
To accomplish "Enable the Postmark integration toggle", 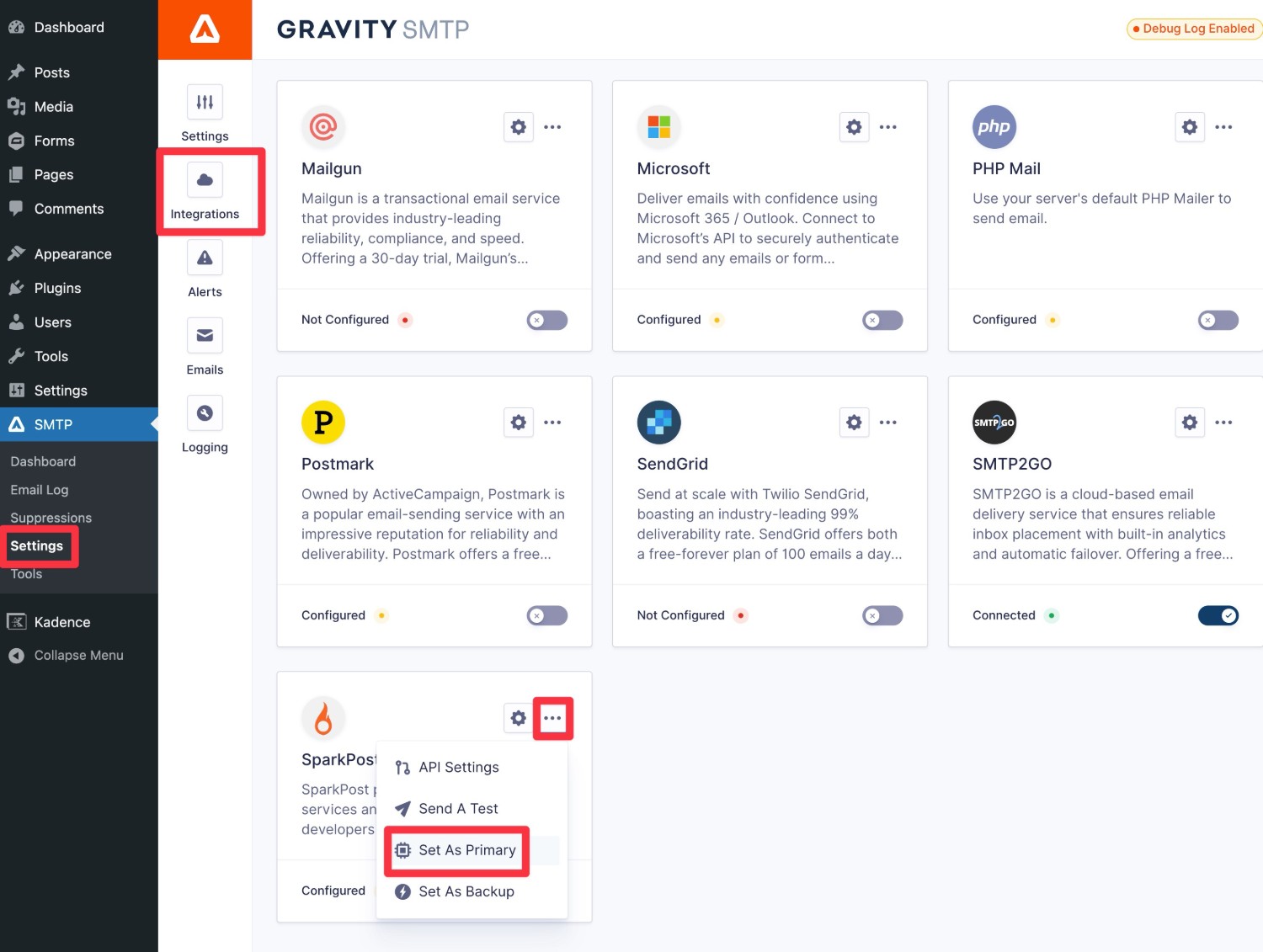I will click(547, 615).
